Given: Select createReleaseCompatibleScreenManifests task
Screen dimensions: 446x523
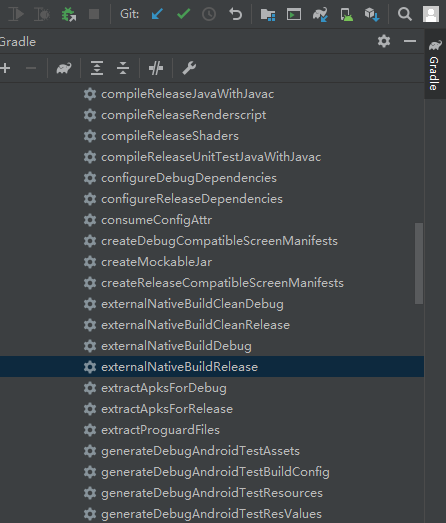Looking at the screenshot, I should point(222,283).
